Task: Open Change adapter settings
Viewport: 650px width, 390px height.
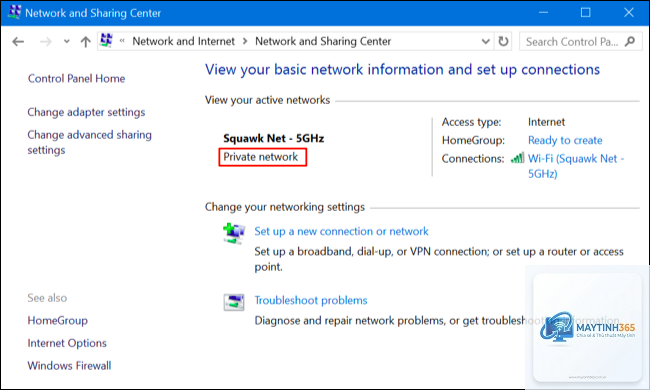Action: [86, 112]
